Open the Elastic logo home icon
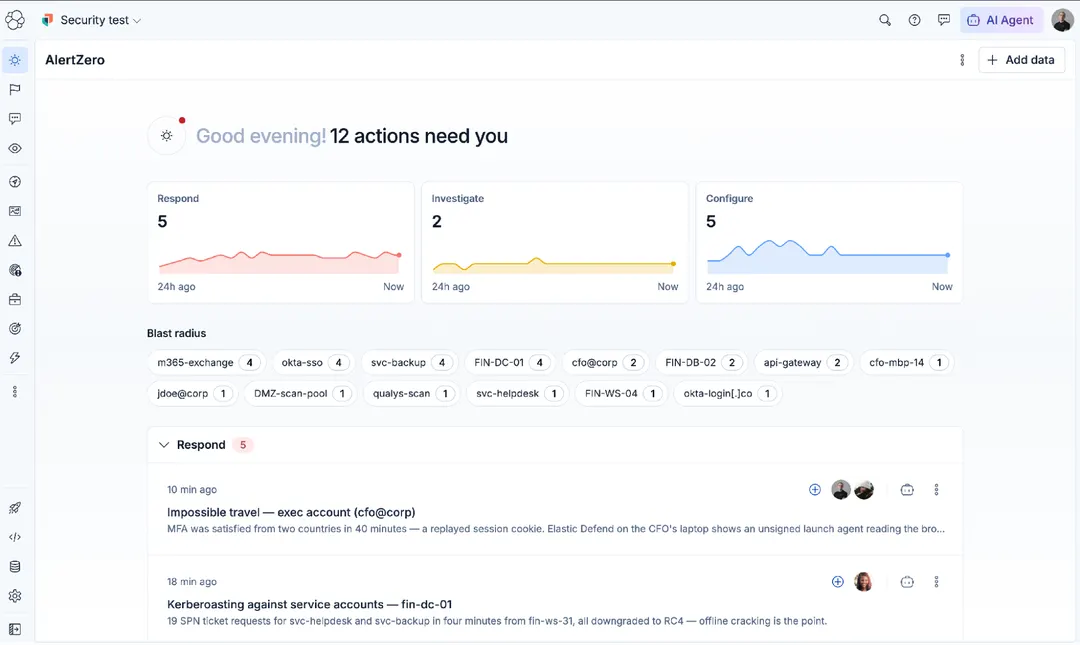The height and width of the screenshot is (645, 1080). tap(14, 20)
